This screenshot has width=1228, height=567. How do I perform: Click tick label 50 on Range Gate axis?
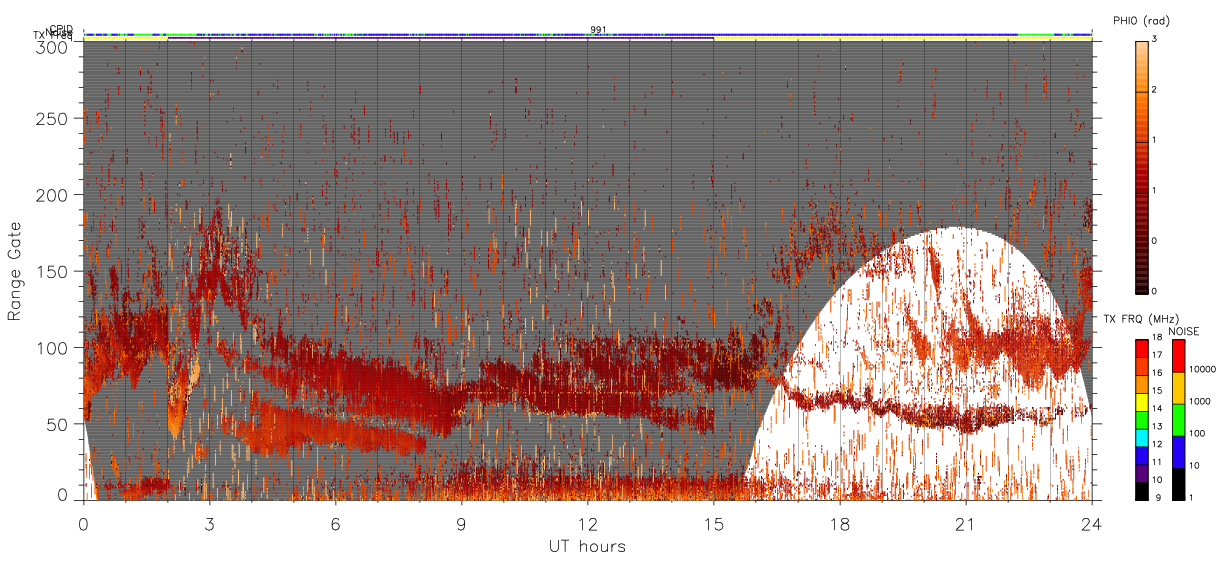click(x=57, y=424)
